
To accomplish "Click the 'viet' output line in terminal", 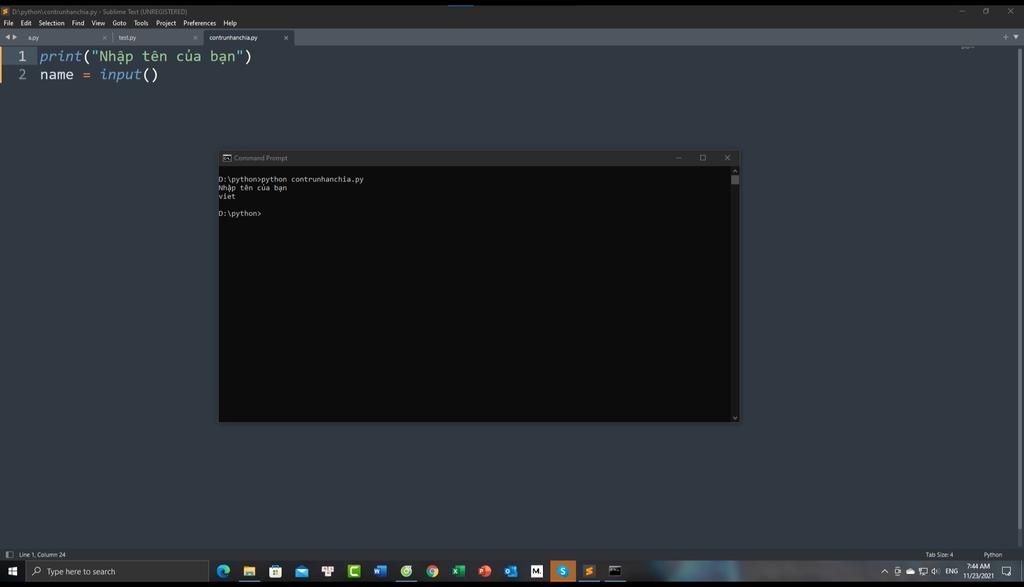I will pyautogui.click(x=227, y=196).
